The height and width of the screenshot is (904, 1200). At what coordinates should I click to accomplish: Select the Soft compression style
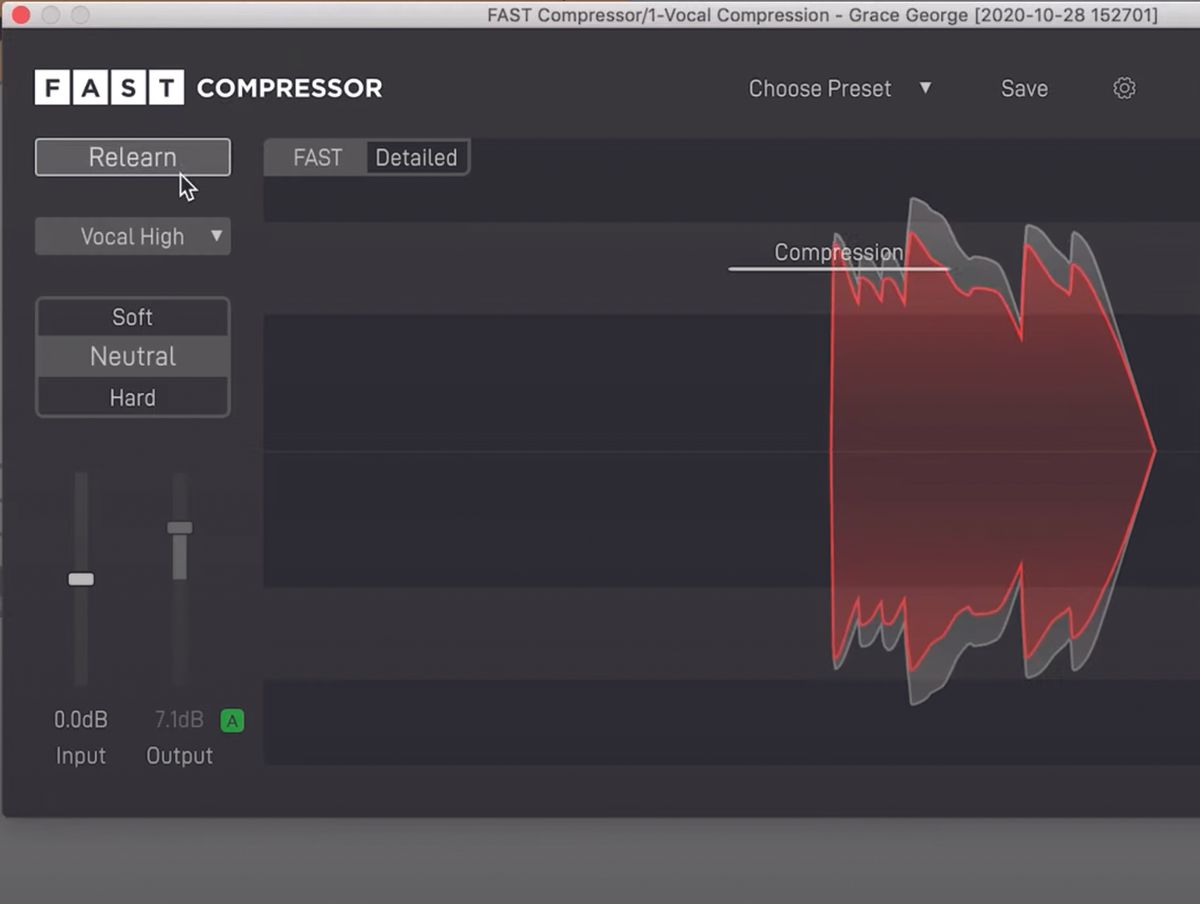(x=132, y=317)
